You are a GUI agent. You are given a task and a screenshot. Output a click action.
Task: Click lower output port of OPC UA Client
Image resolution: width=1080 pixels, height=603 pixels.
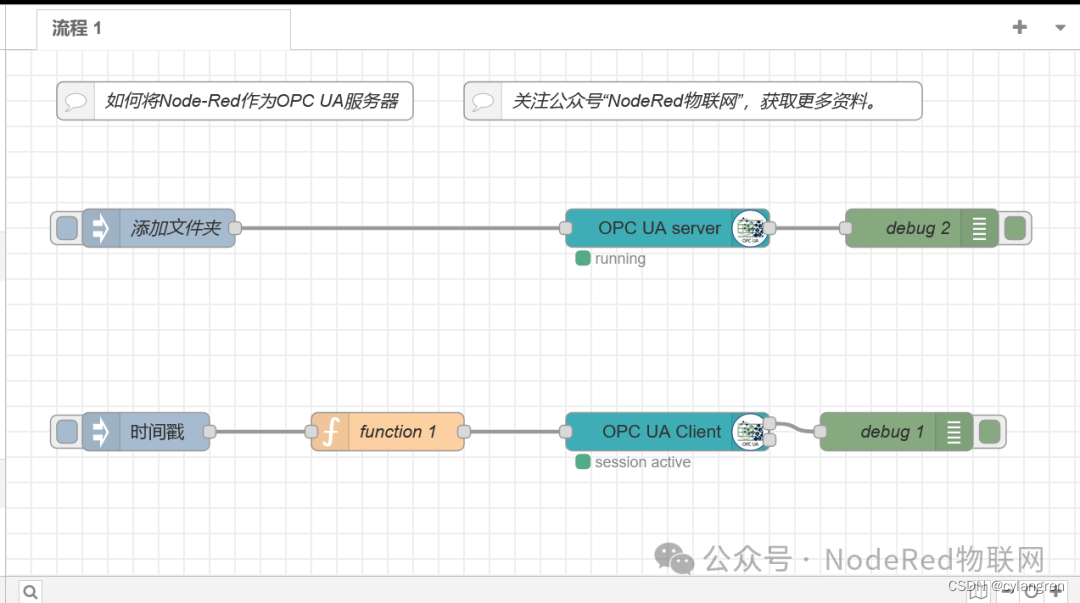point(769,440)
